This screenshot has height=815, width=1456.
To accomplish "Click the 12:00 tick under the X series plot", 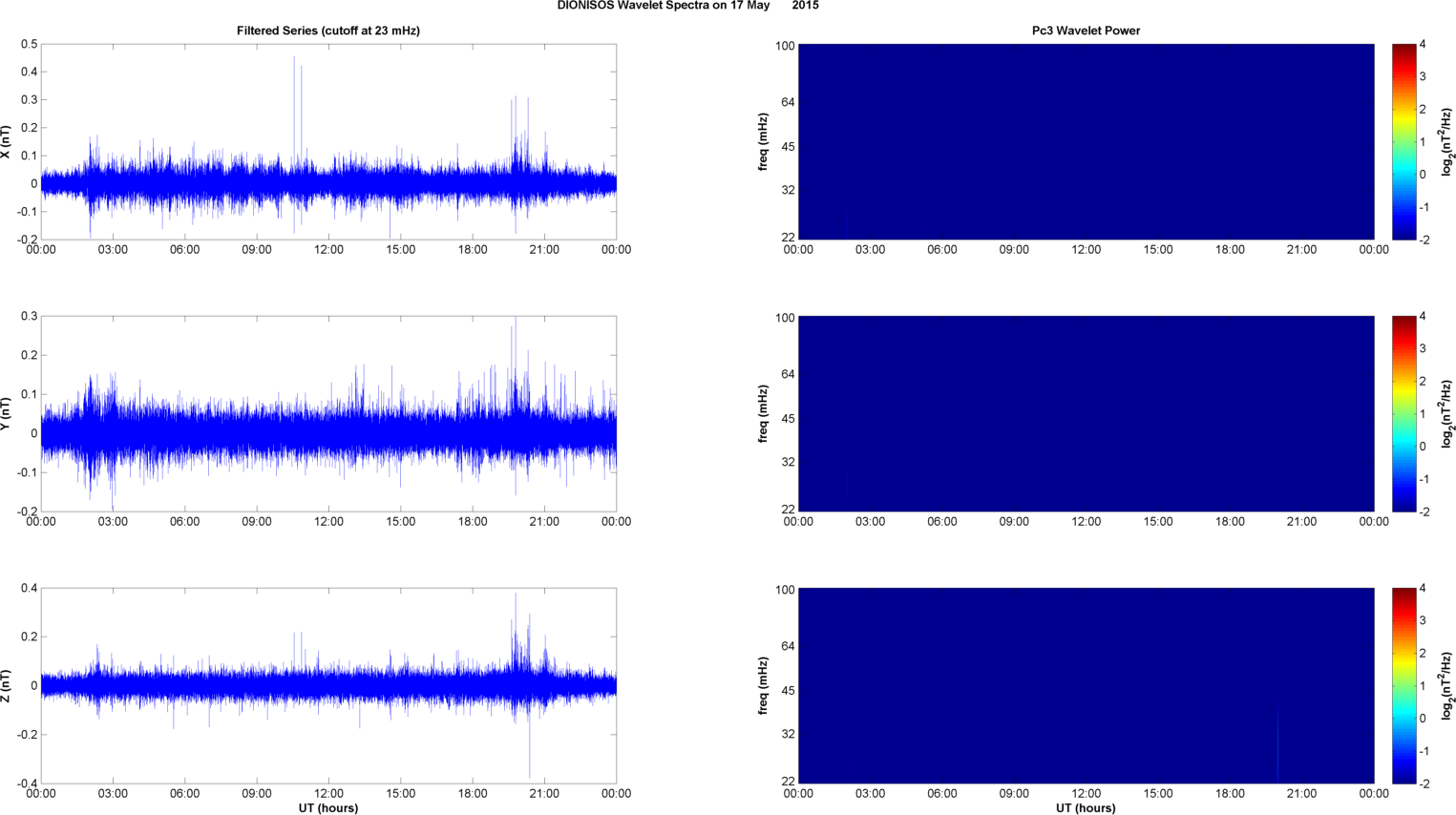I will [x=328, y=250].
